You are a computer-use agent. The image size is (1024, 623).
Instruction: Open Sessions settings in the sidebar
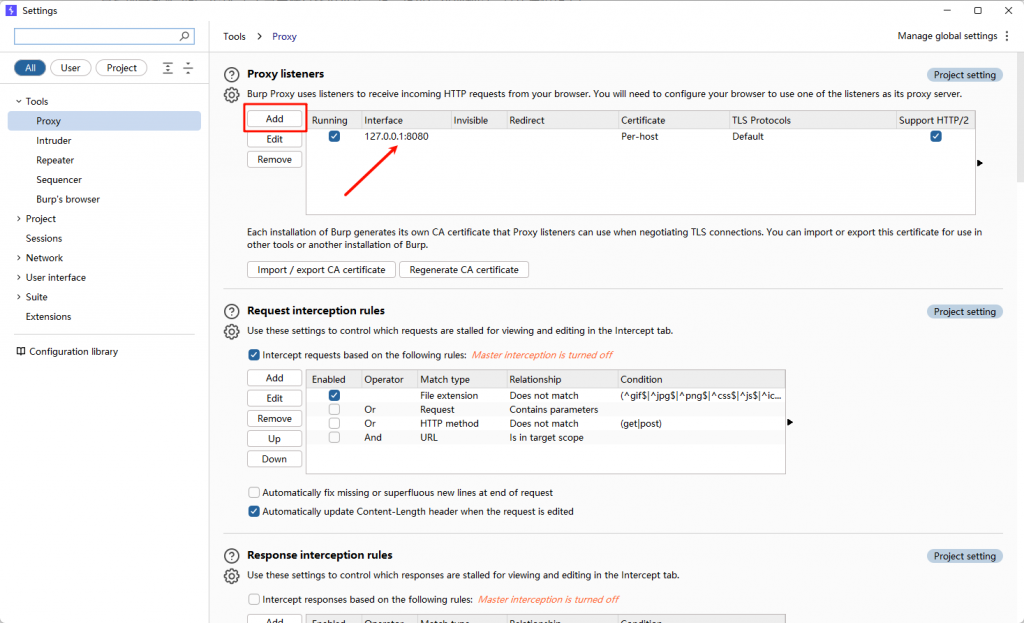click(44, 238)
